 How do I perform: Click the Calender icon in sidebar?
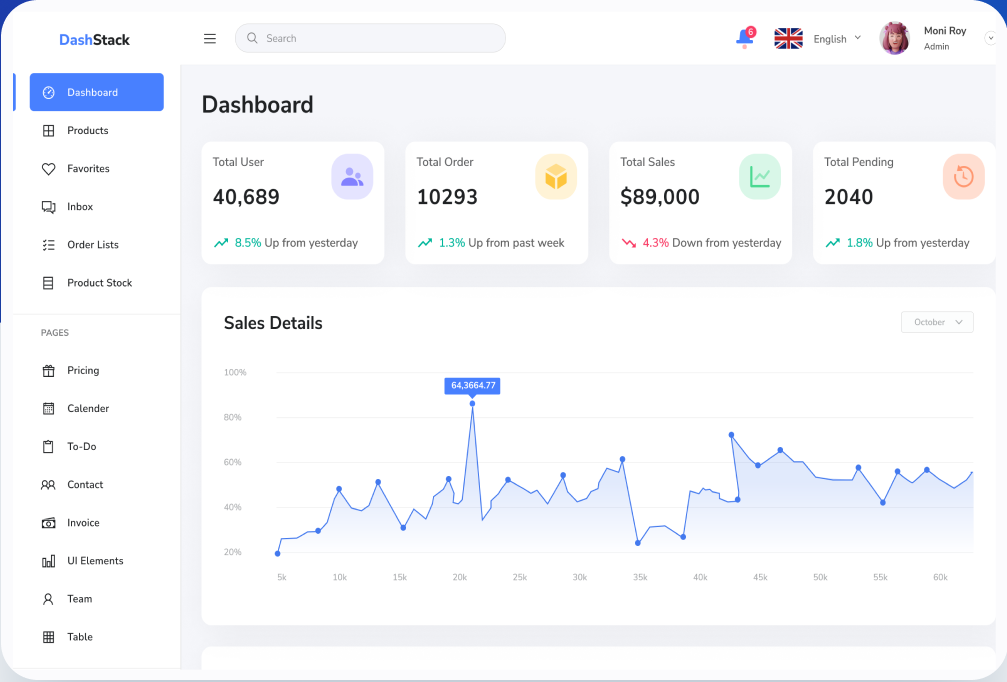48,409
